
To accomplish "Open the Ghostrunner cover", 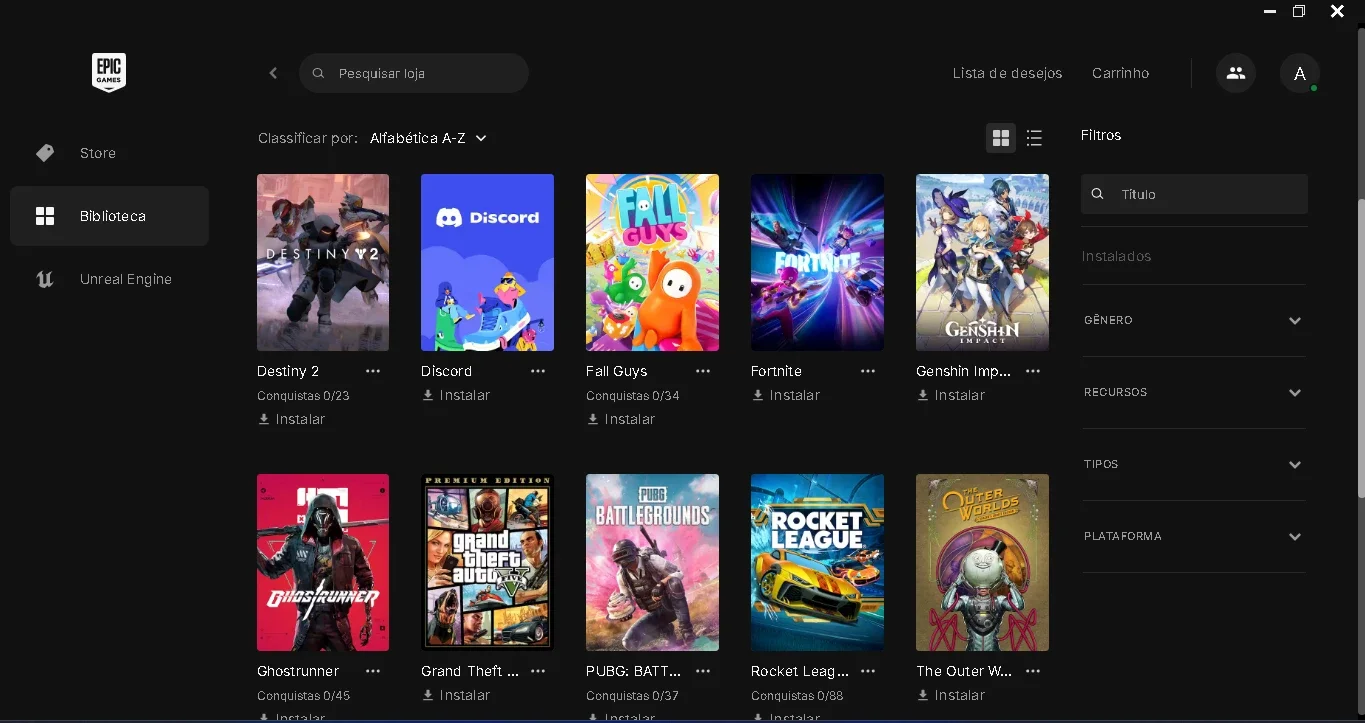I will click(x=323, y=562).
